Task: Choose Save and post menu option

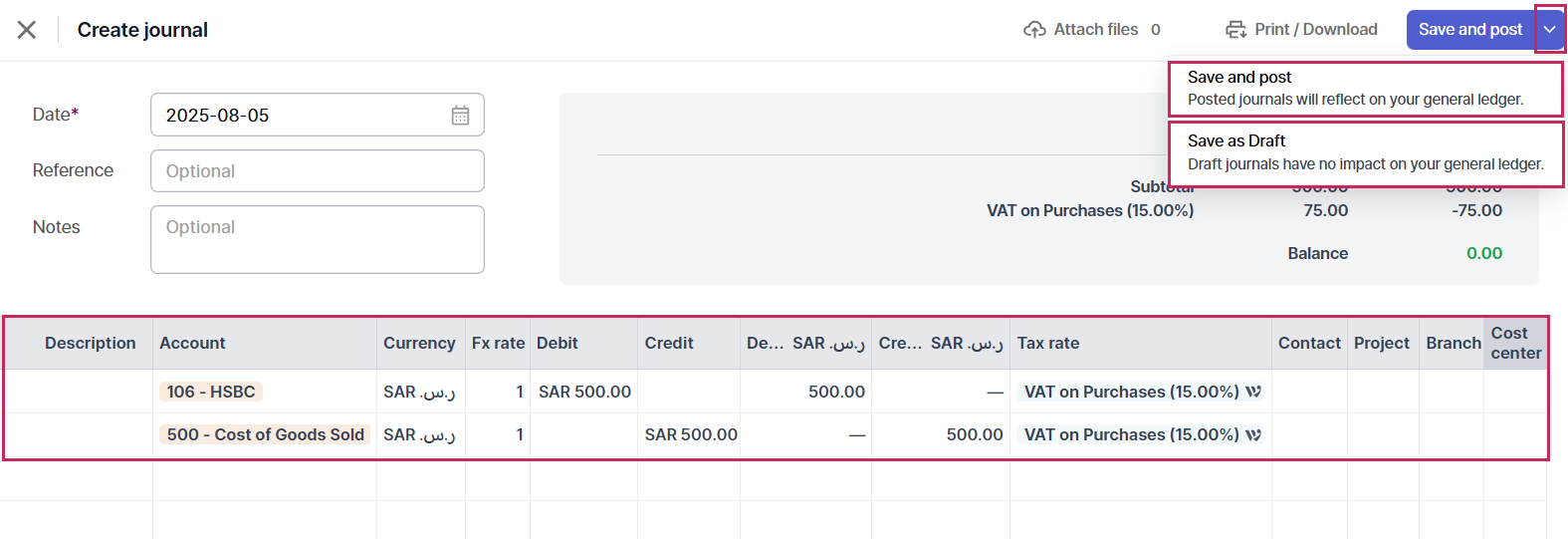Action: click(1365, 88)
